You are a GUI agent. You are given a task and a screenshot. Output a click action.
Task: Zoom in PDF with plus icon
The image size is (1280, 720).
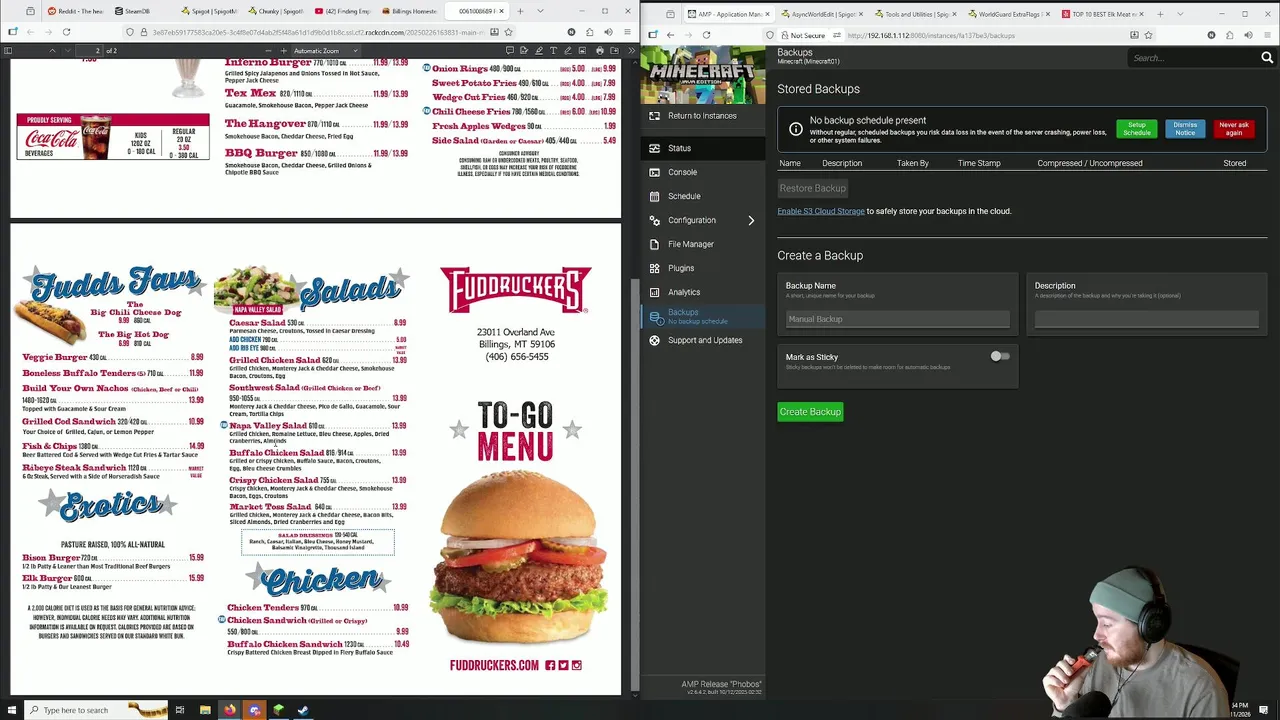point(284,50)
